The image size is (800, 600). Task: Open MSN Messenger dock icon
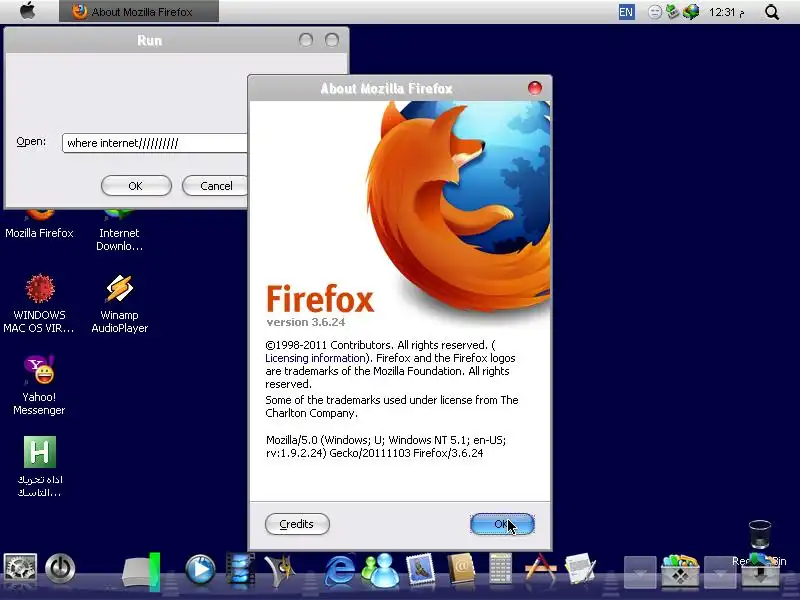click(x=380, y=569)
